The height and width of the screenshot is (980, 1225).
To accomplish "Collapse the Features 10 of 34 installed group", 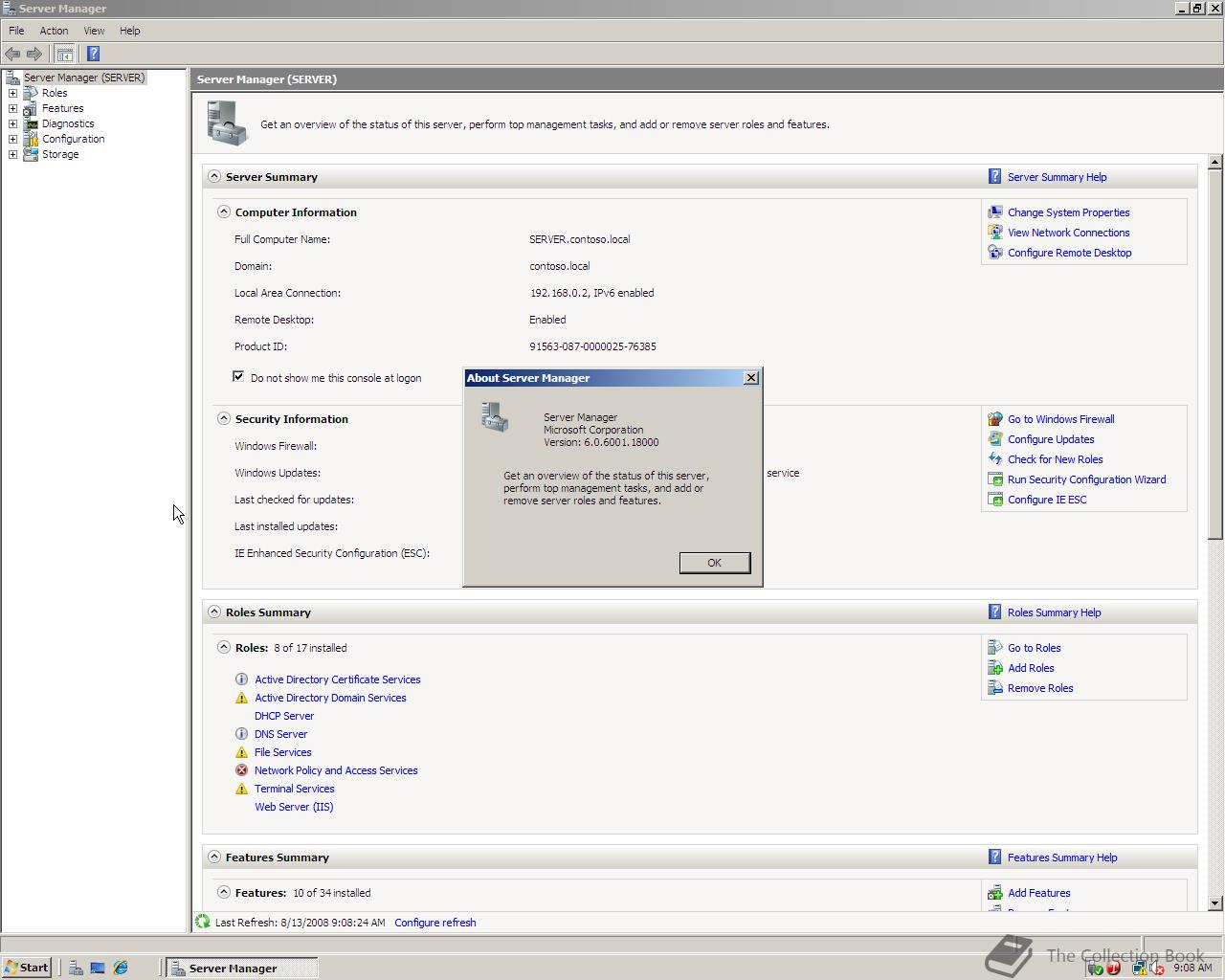I will (x=224, y=892).
